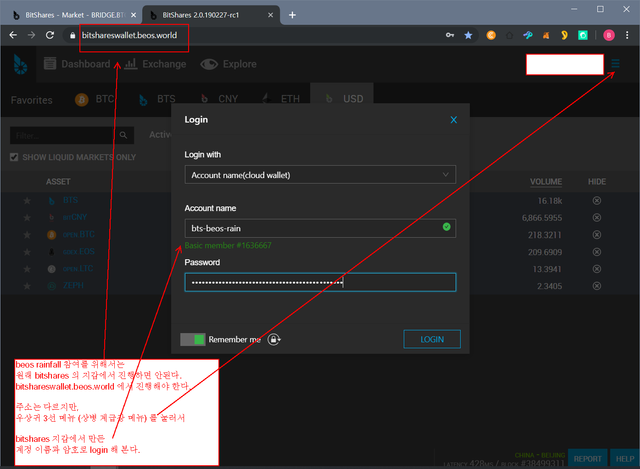The image size is (640, 469).
Task: Click the Account name input field
Action: pos(320,228)
